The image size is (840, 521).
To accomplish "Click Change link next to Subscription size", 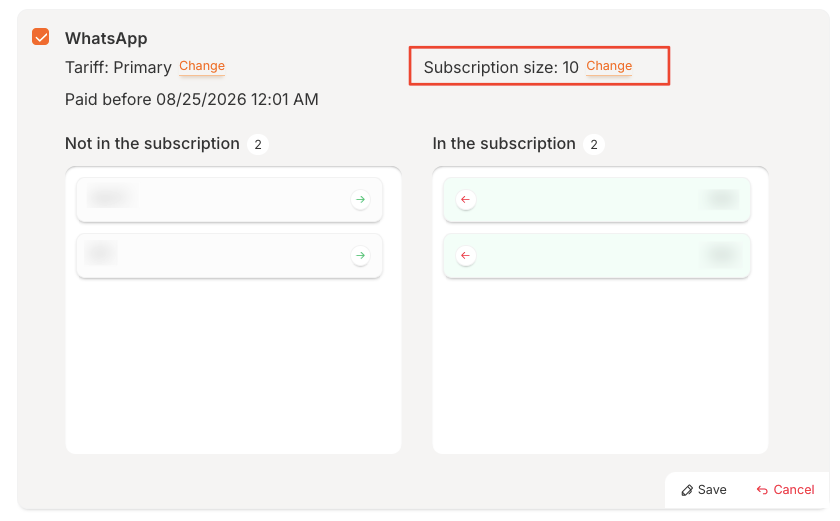I will [609, 66].
